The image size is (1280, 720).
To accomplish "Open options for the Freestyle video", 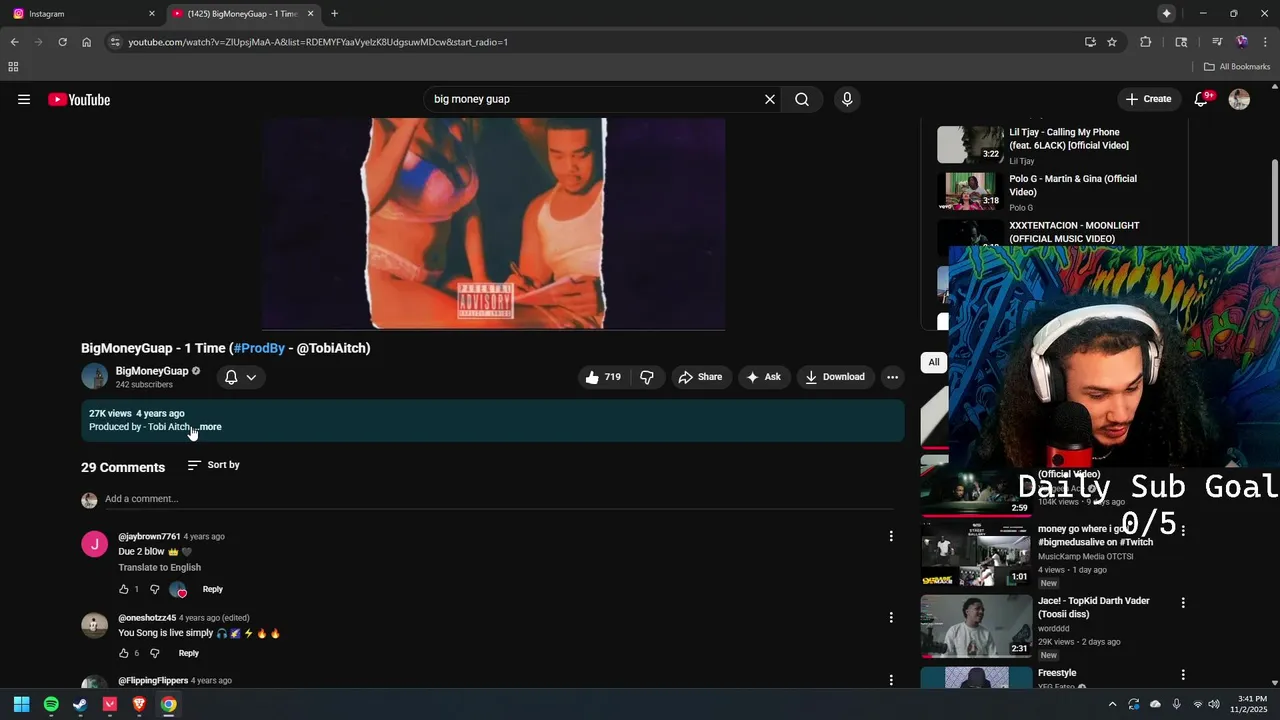I will pos(1183,675).
